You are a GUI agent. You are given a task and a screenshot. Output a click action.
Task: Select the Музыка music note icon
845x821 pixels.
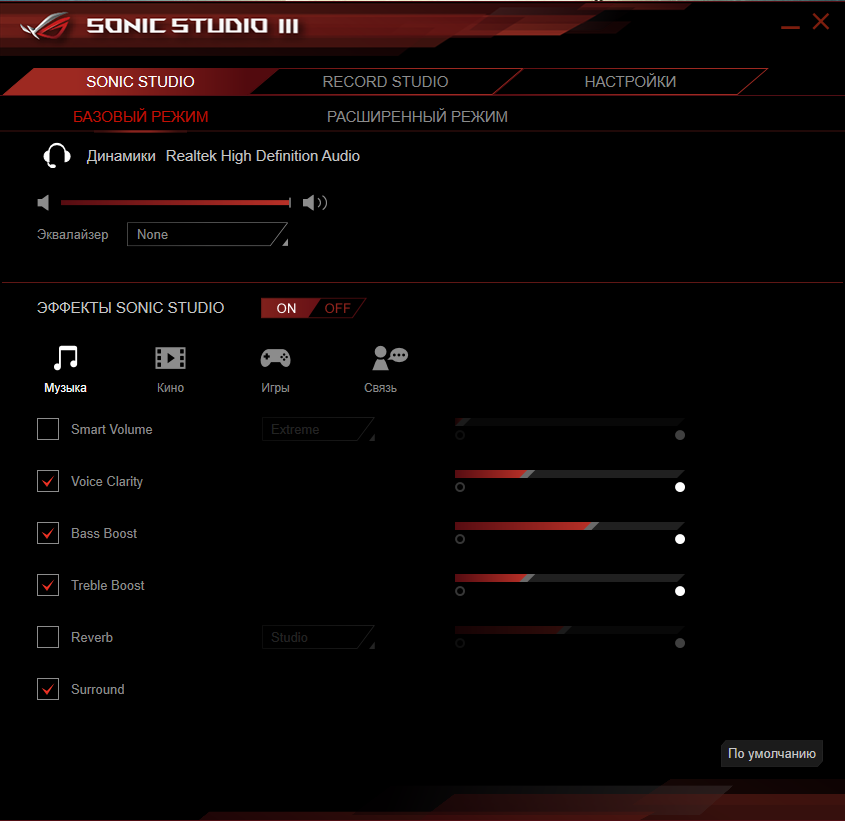pos(66,357)
